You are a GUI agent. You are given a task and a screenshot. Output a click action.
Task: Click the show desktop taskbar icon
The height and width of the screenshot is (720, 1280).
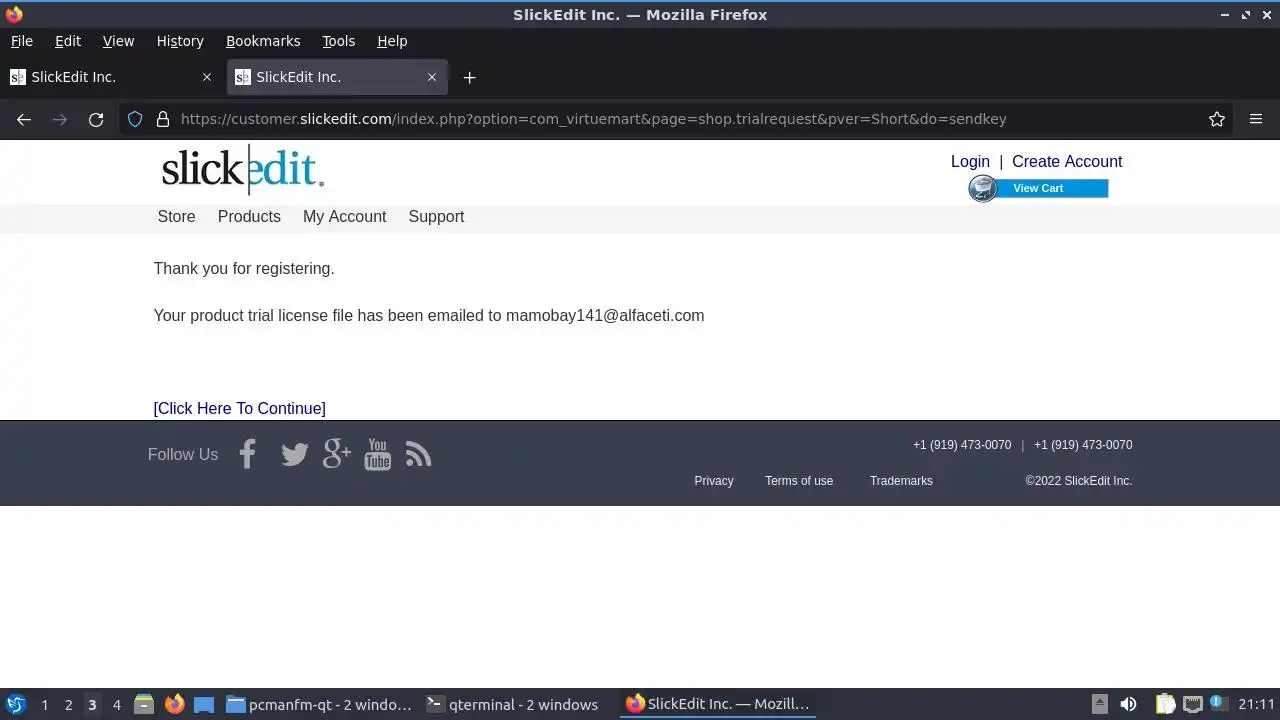pyautogui.click(x=204, y=704)
